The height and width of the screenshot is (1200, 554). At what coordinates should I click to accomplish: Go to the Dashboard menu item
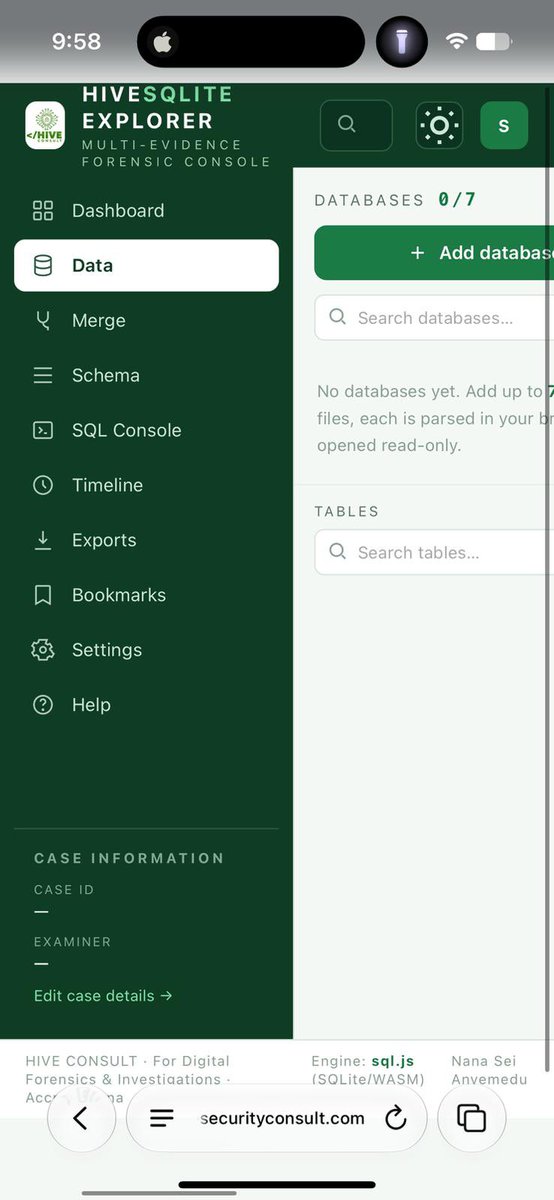click(146, 210)
